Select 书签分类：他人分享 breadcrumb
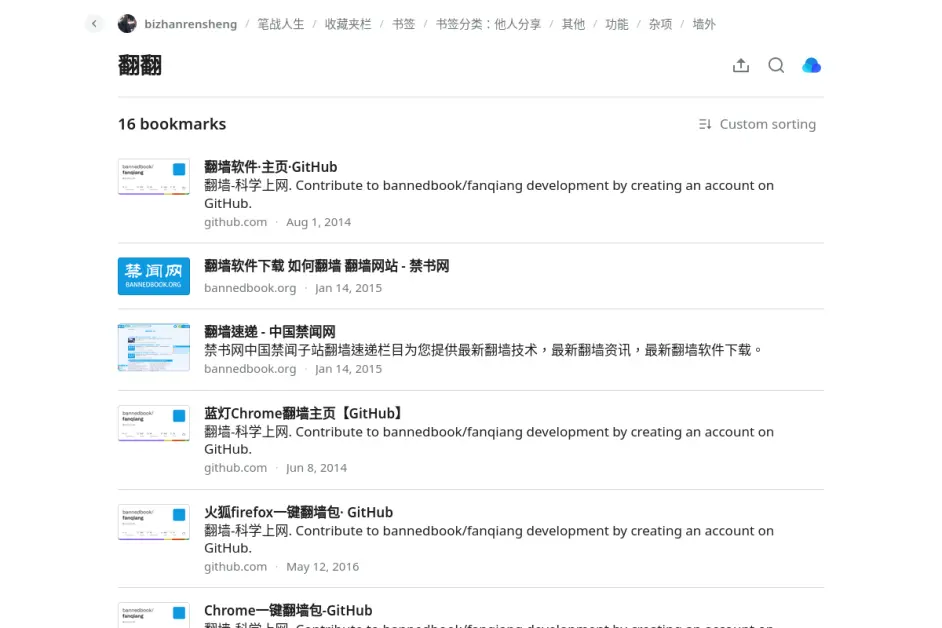This screenshot has height=628, width=942. [x=488, y=24]
